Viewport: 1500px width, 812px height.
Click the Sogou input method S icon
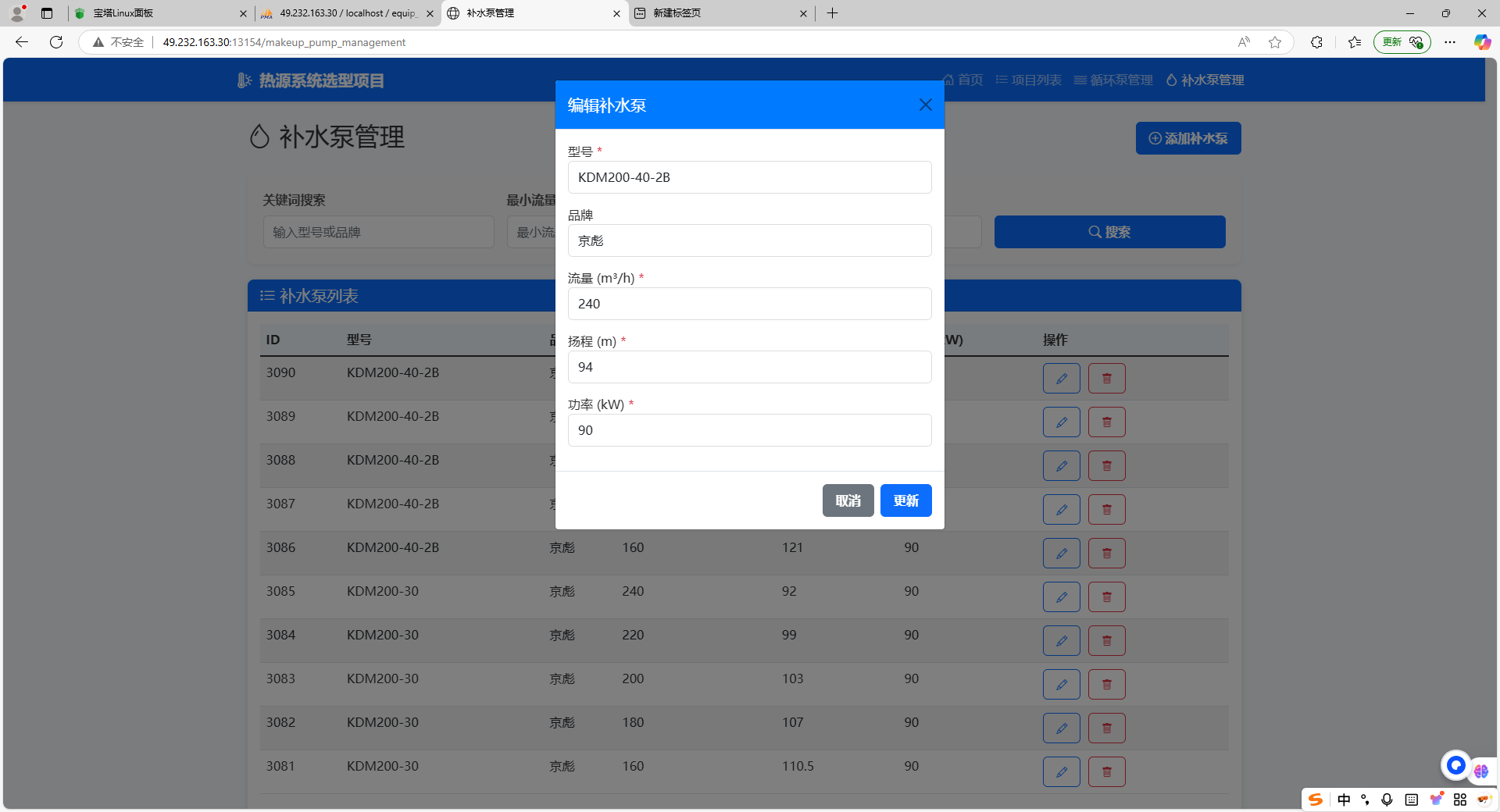pyautogui.click(x=1316, y=800)
